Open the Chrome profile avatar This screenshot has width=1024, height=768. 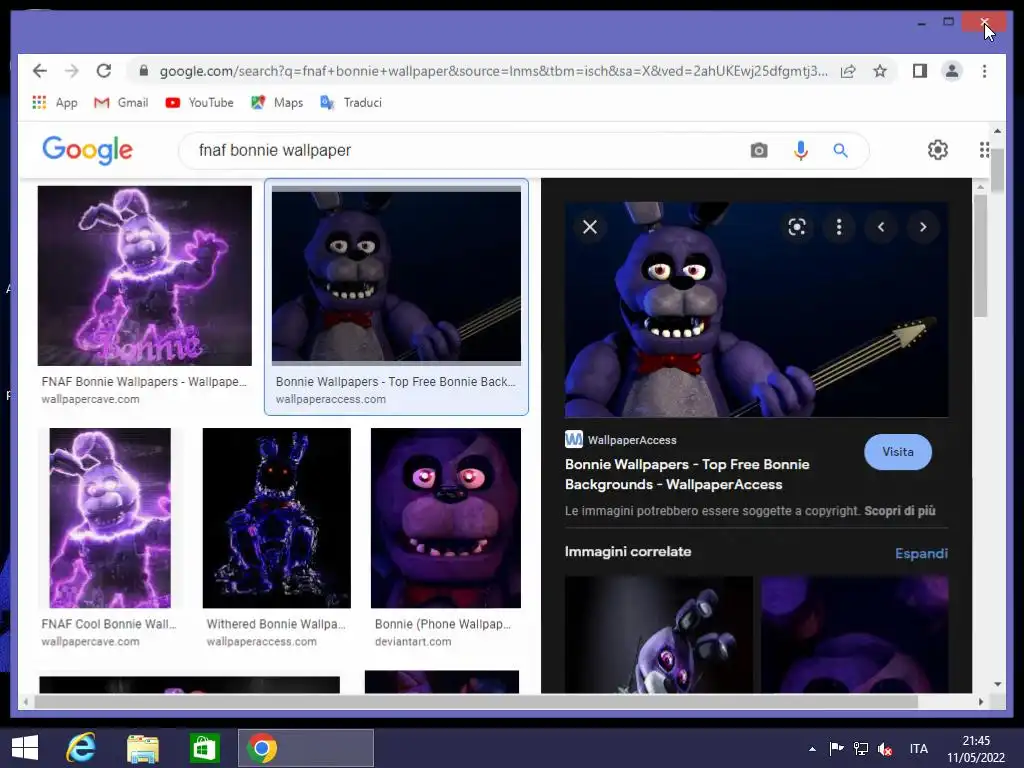pos(952,71)
